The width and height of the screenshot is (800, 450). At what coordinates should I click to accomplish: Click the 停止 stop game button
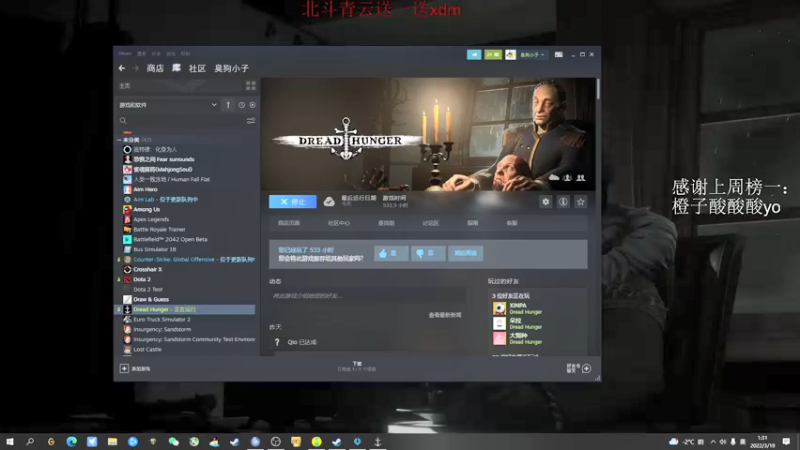coord(293,202)
